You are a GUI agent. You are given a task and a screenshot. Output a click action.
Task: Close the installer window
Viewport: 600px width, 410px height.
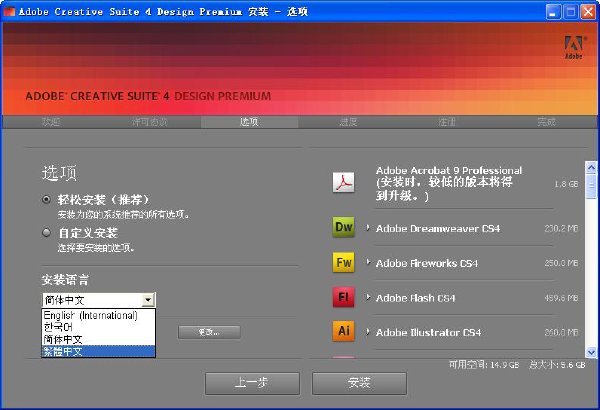coord(588,12)
